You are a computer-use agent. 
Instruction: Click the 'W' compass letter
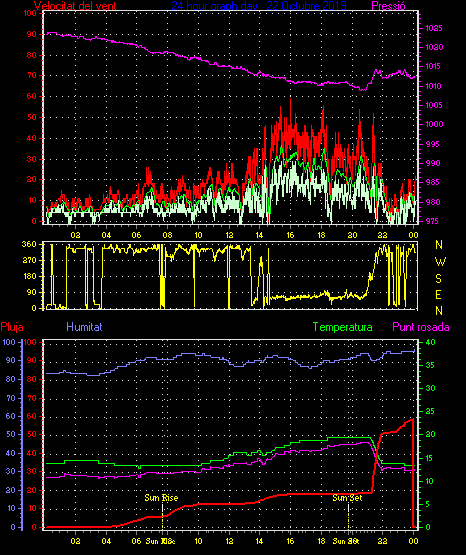(440, 262)
